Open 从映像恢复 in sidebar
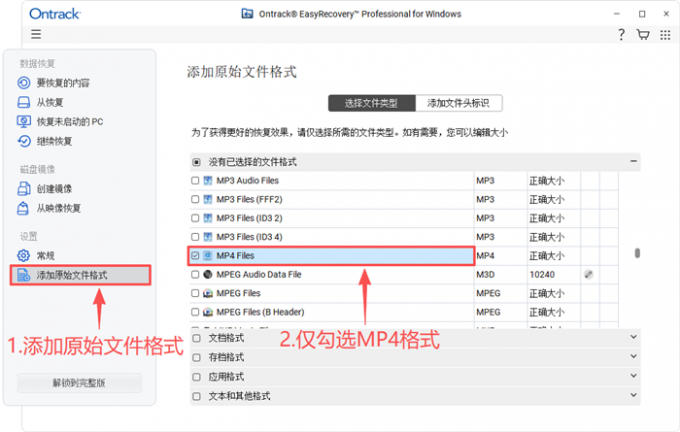The image size is (680, 432). coord(59,208)
